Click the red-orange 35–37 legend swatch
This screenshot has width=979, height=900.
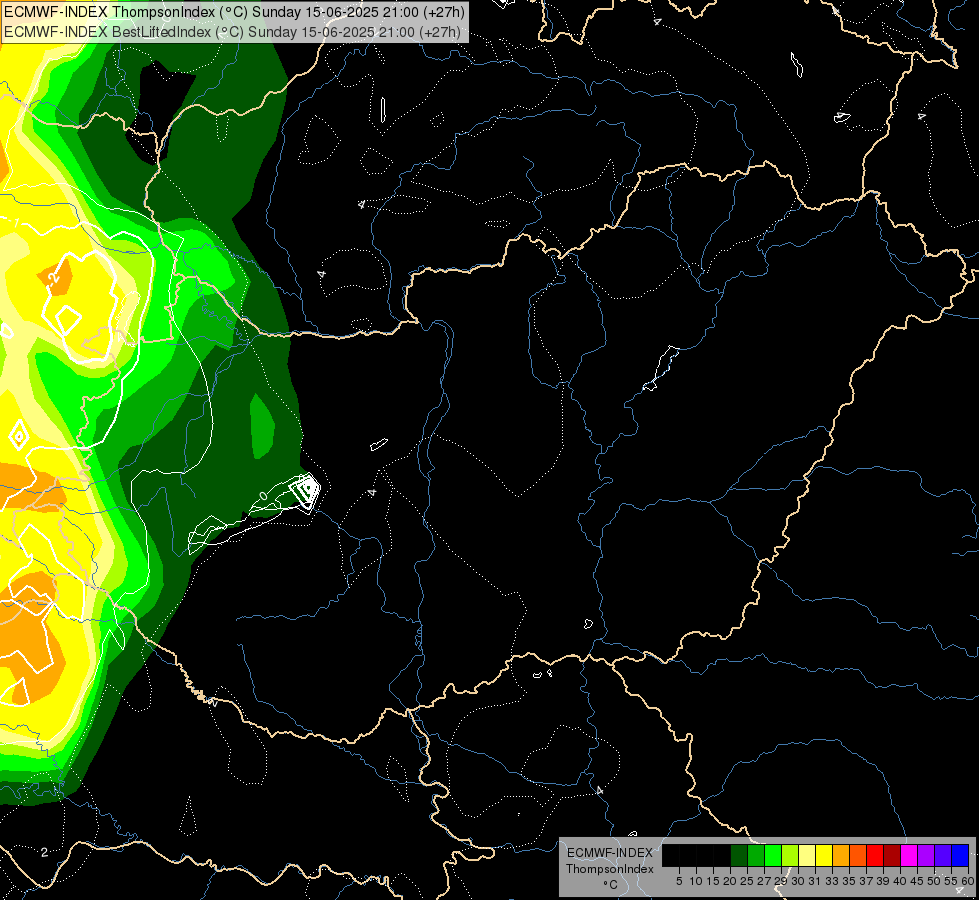click(x=858, y=855)
